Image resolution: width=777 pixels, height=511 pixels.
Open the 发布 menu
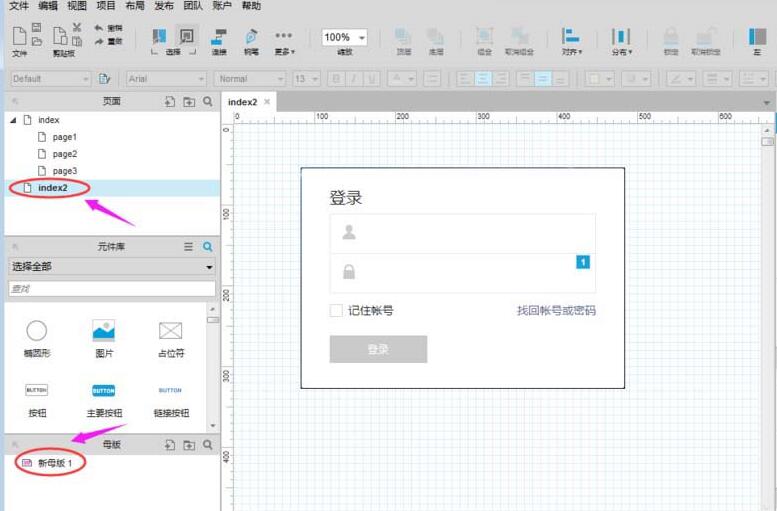point(164,6)
